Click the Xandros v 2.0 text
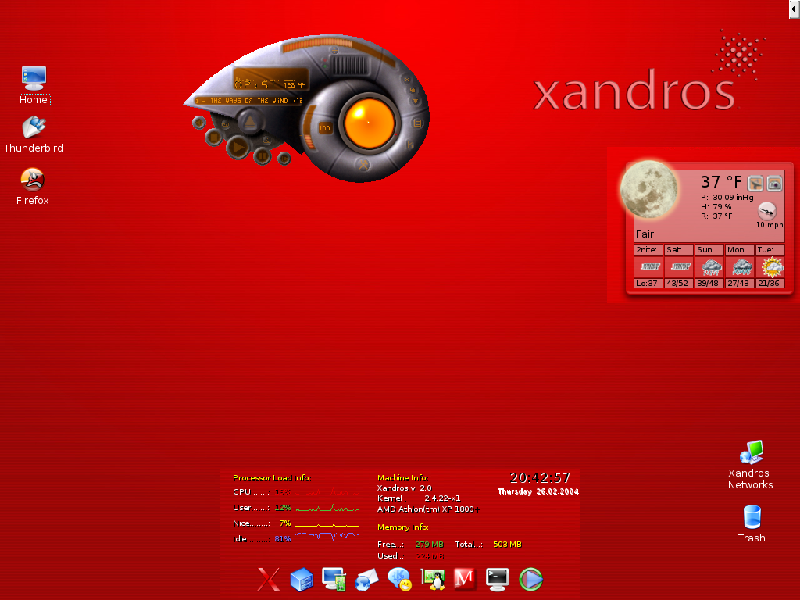Viewport: 800px width, 600px height. pyautogui.click(x=404, y=488)
